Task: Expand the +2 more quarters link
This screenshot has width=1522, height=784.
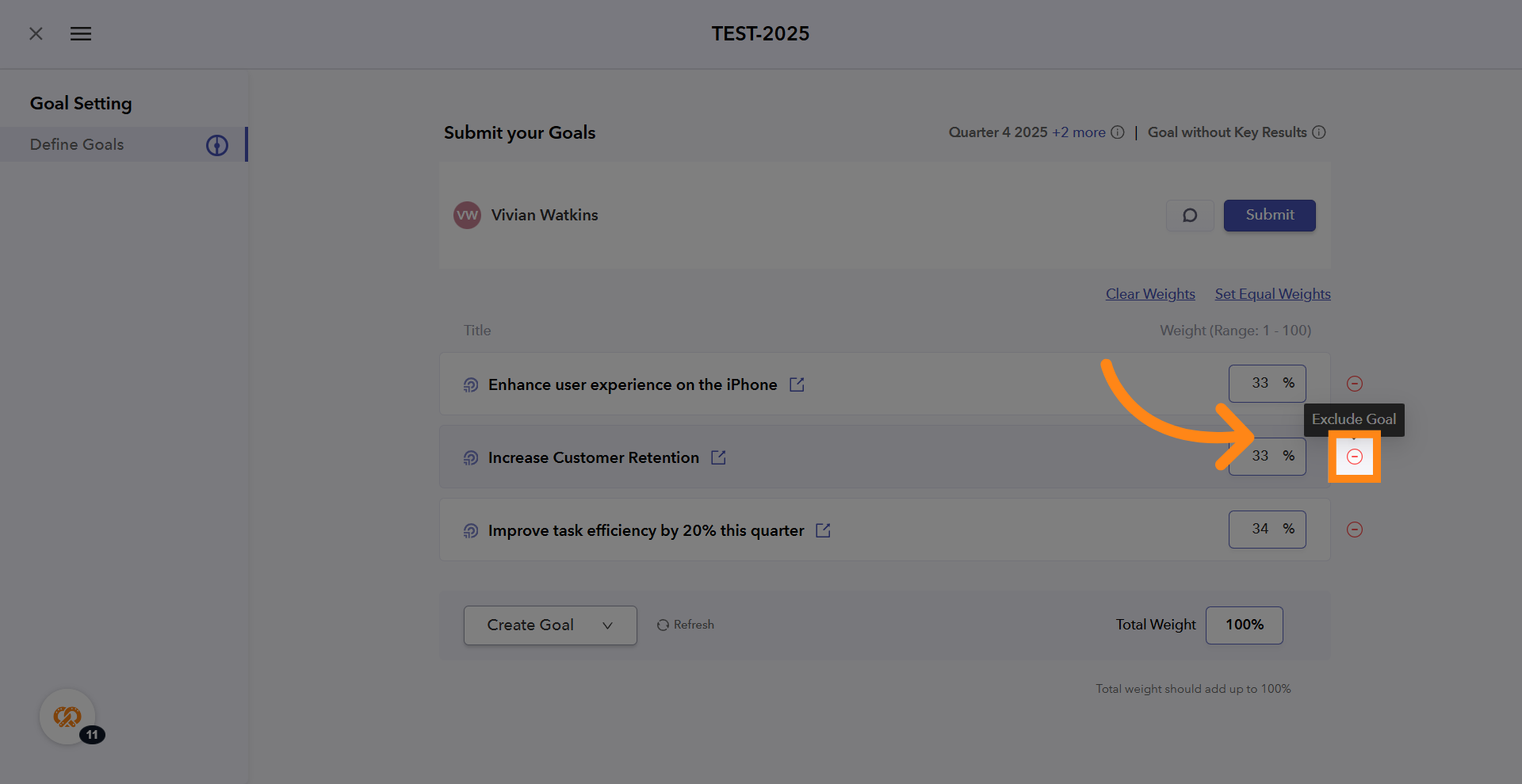Action: [x=1078, y=132]
